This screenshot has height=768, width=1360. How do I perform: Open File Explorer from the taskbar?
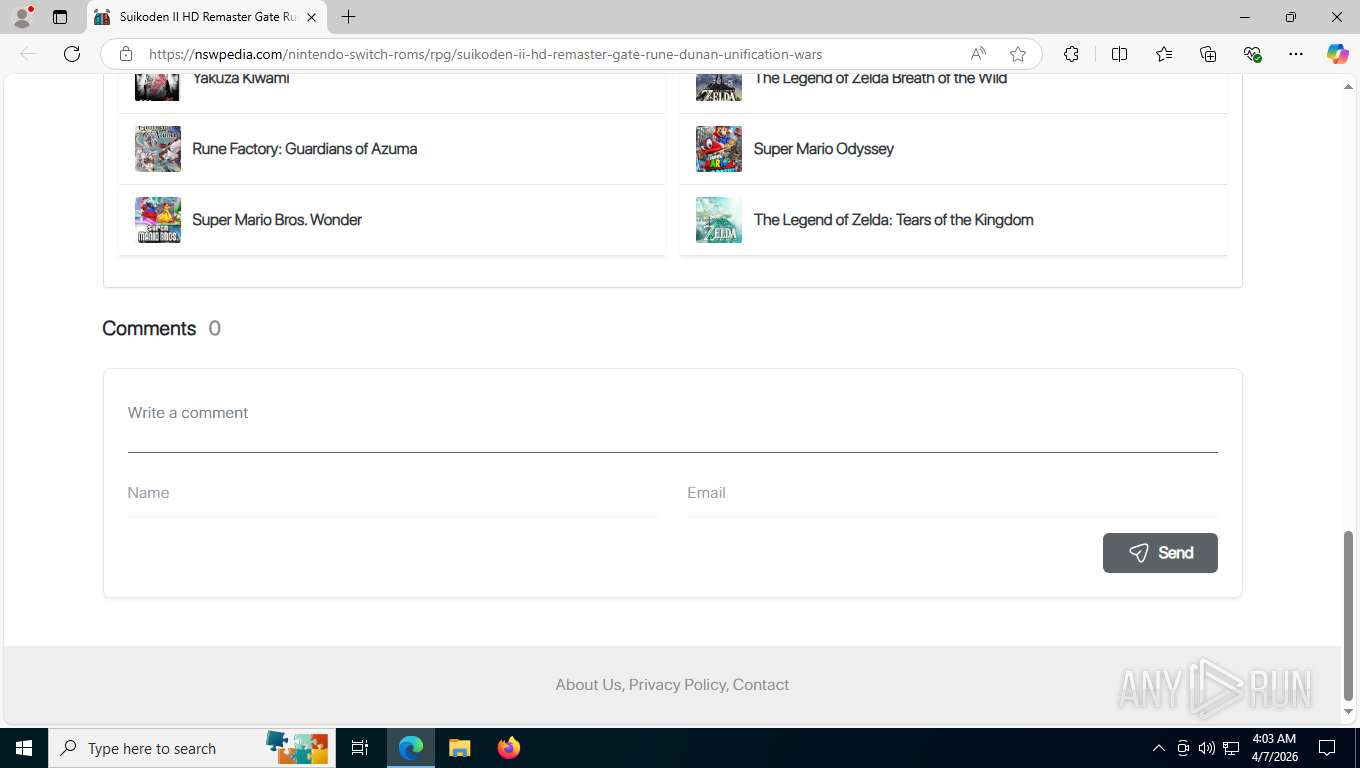pyautogui.click(x=459, y=748)
